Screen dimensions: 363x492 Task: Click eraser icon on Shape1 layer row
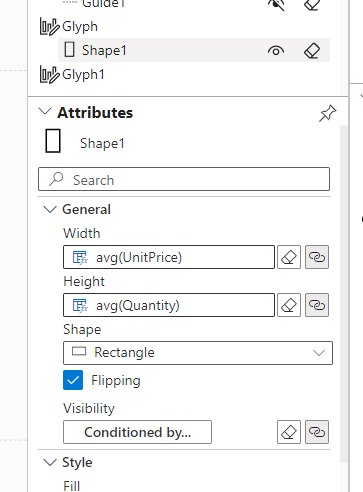point(312,51)
